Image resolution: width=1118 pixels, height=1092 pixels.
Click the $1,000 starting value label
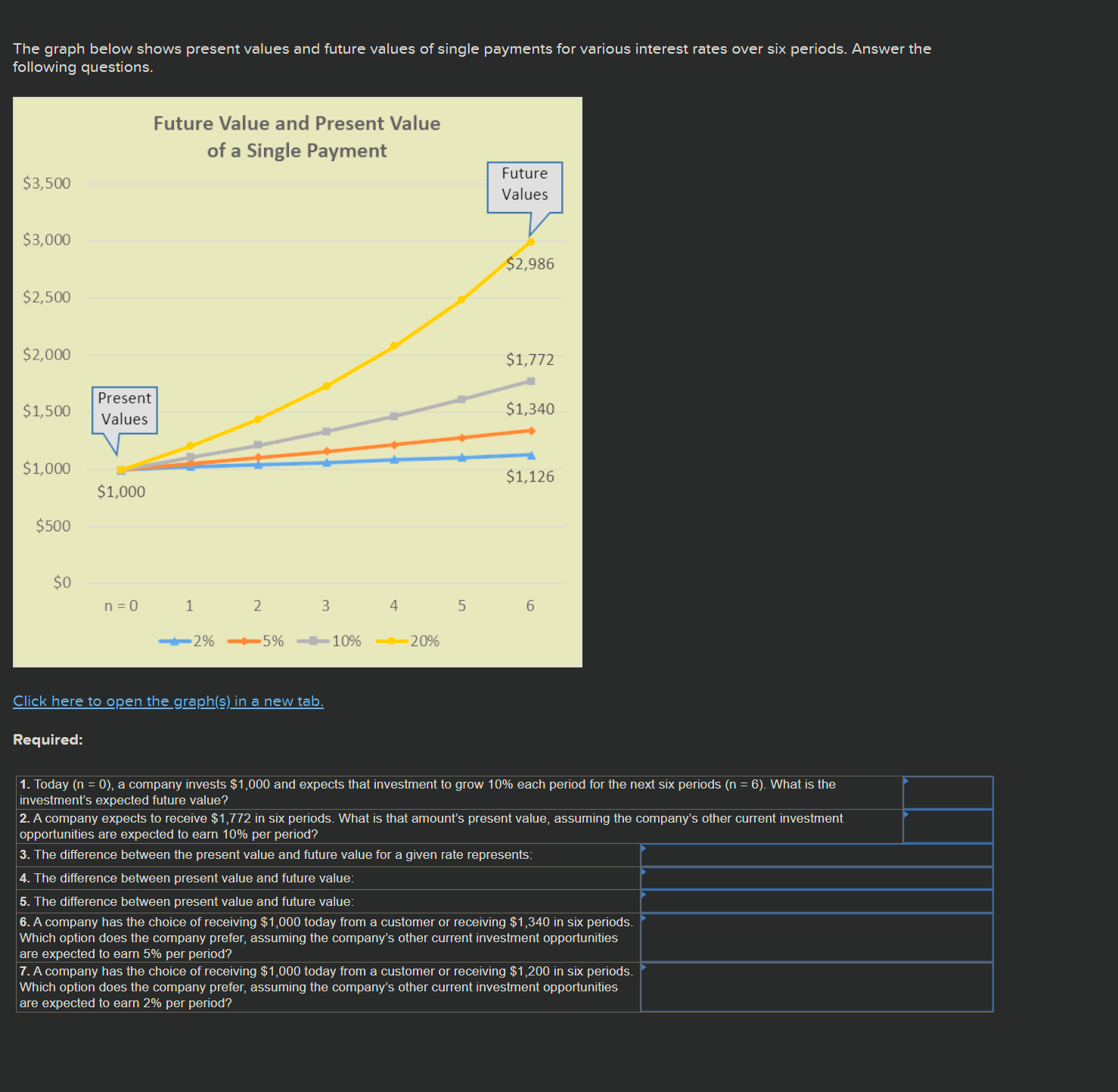[x=121, y=491]
